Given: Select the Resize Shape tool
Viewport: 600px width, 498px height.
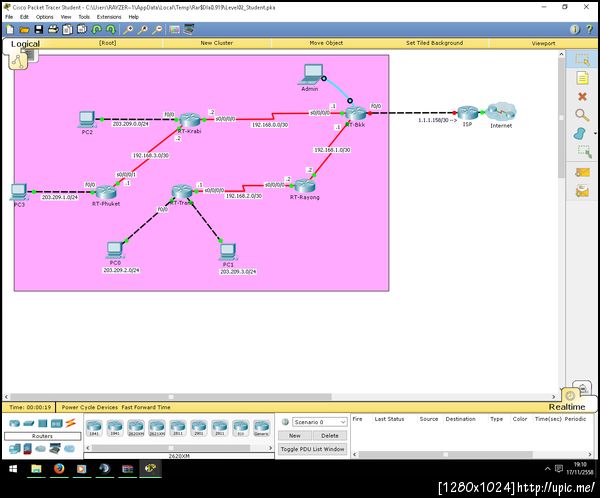Looking at the screenshot, I should 584,152.
